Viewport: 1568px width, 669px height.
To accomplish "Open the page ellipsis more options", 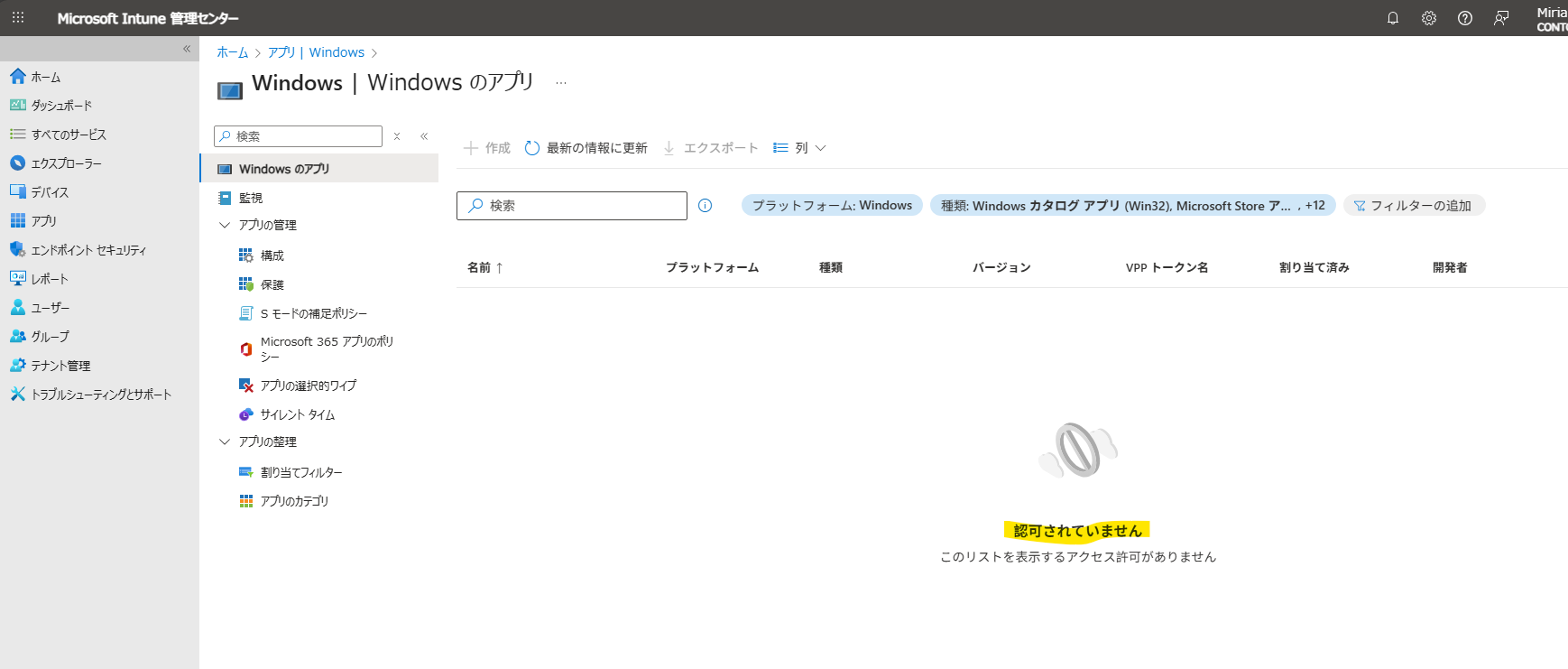I will (x=561, y=83).
